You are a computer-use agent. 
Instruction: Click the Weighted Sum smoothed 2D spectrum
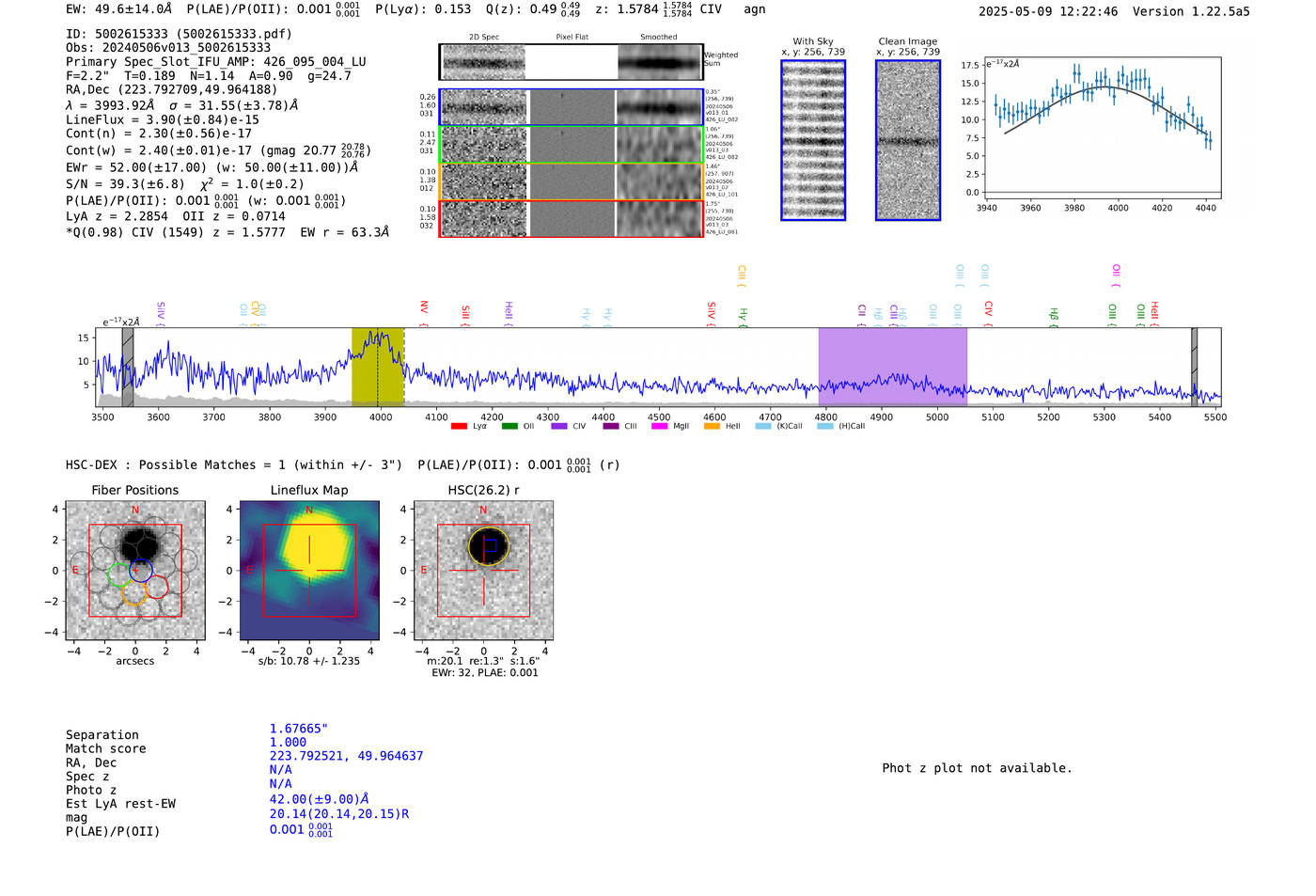point(660,62)
